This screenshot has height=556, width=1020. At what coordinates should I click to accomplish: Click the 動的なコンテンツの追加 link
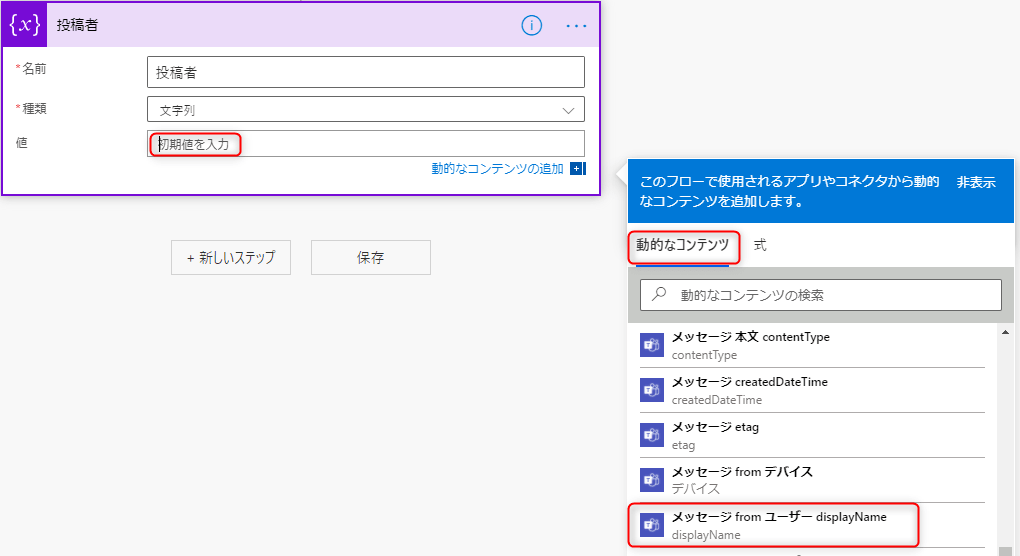pyautogui.click(x=497, y=169)
